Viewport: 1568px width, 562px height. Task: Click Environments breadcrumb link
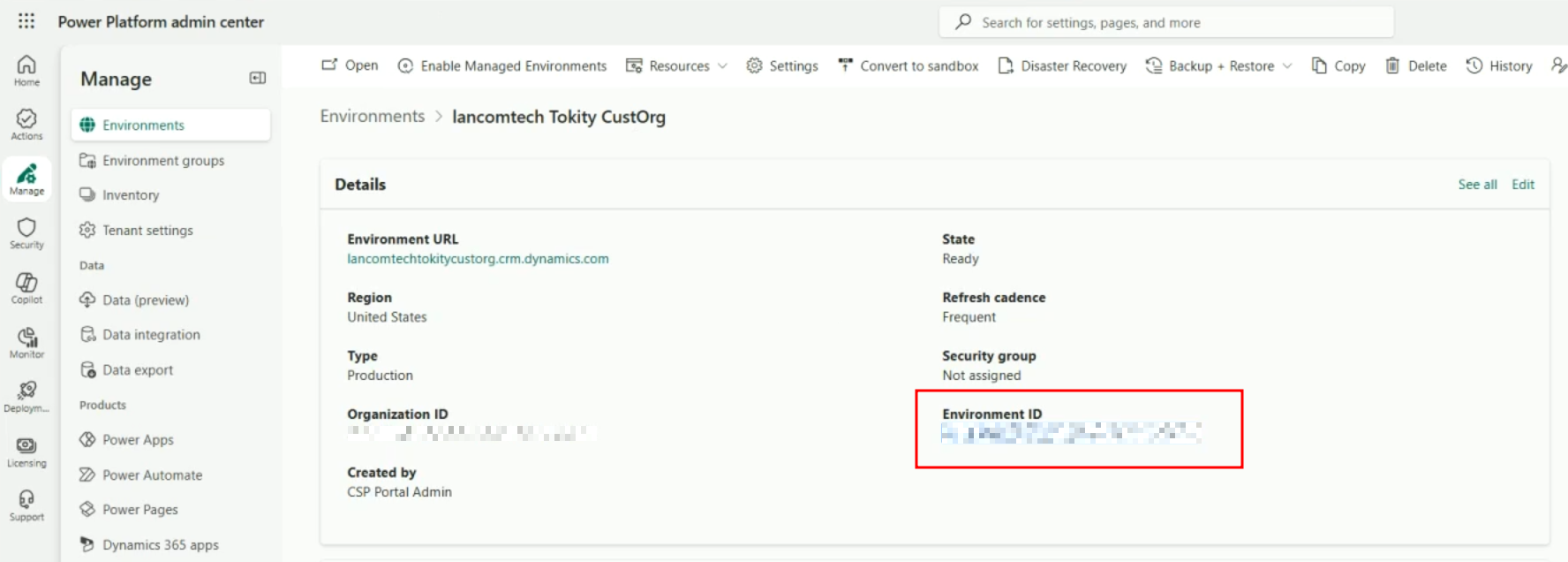coord(372,117)
